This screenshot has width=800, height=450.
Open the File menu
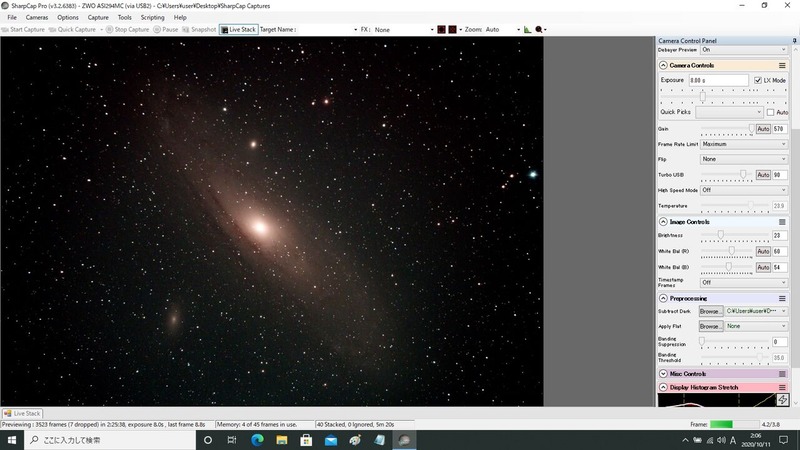(12, 17)
